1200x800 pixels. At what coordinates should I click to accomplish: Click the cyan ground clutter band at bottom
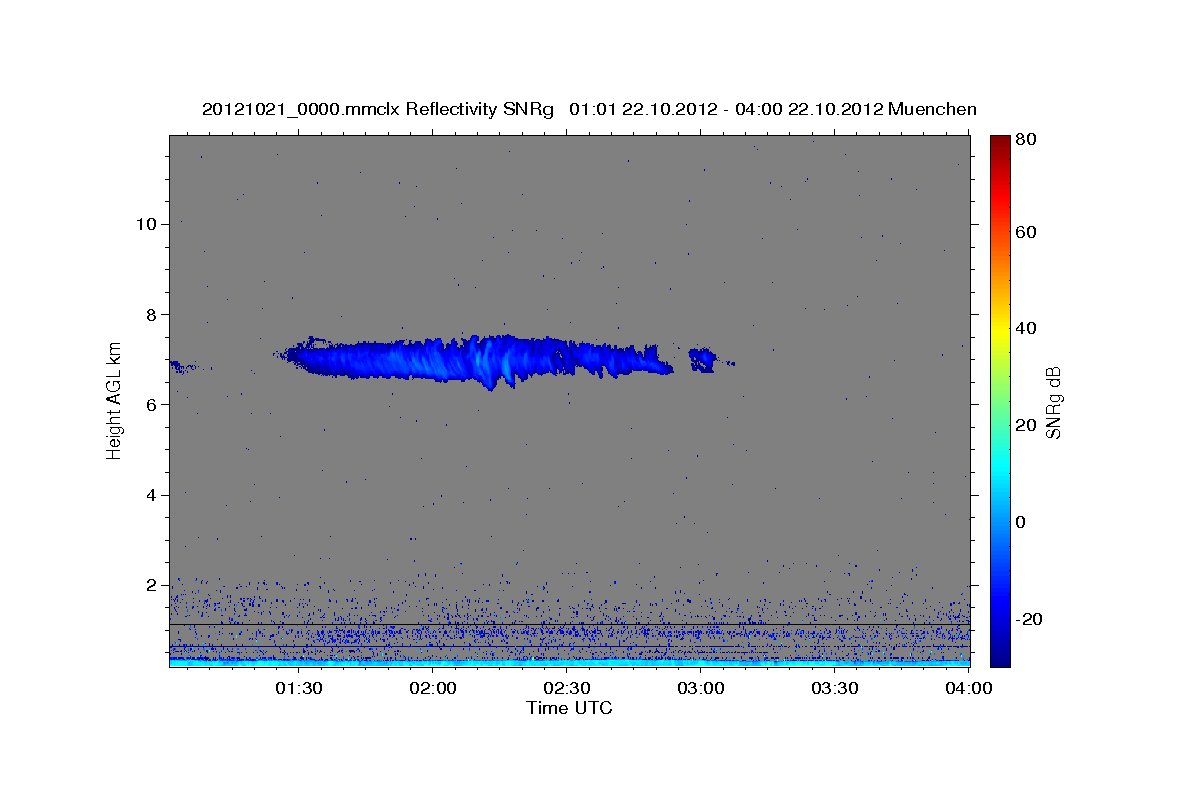pyautogui.click(x=569, y=662)
